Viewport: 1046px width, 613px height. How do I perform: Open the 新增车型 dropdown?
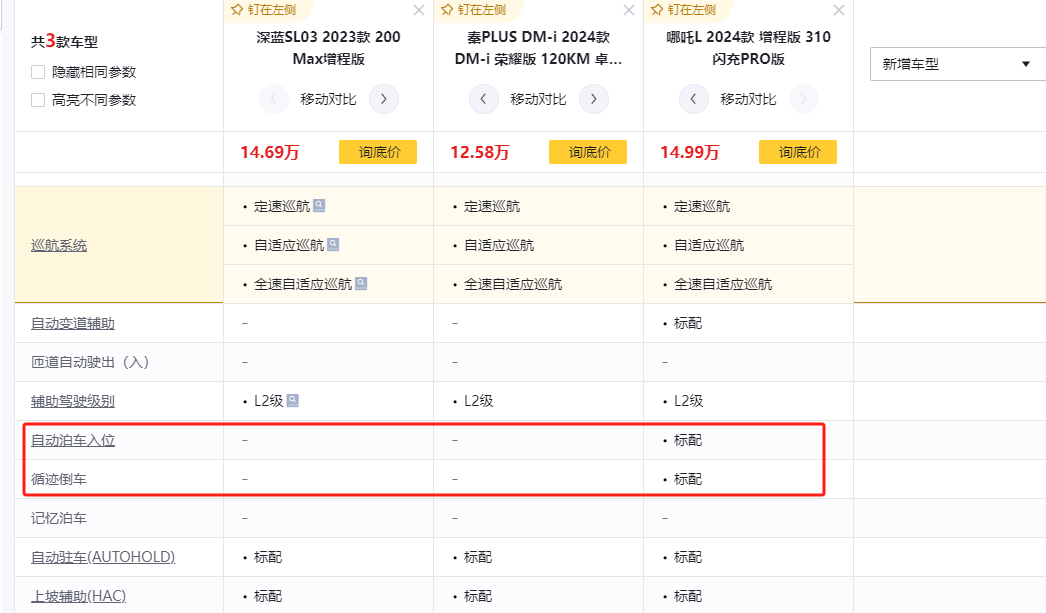coord(957,64)
